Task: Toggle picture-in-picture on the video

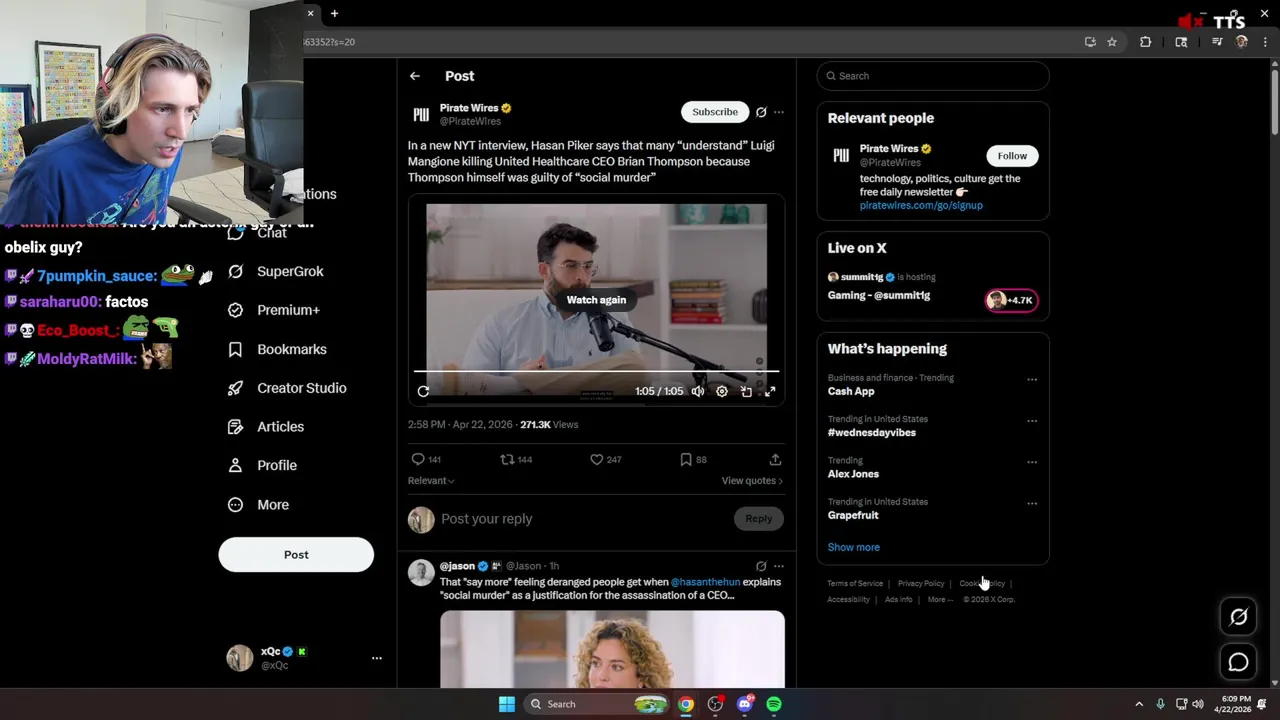Action: (x=746, y=392)
